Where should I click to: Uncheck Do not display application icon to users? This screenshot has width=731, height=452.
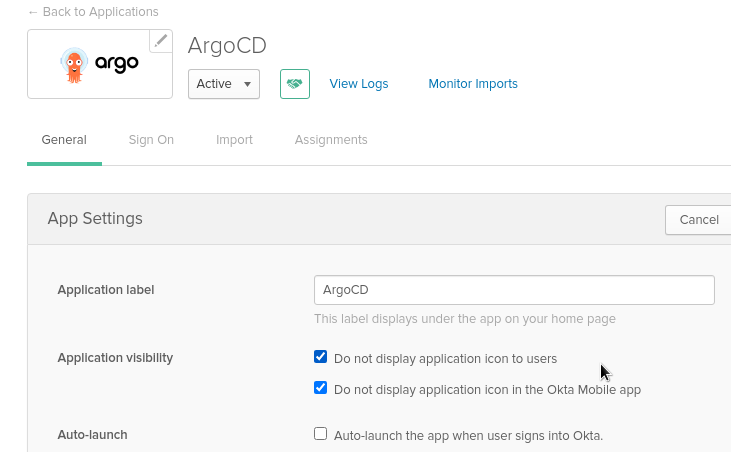(x=320, y=357)
